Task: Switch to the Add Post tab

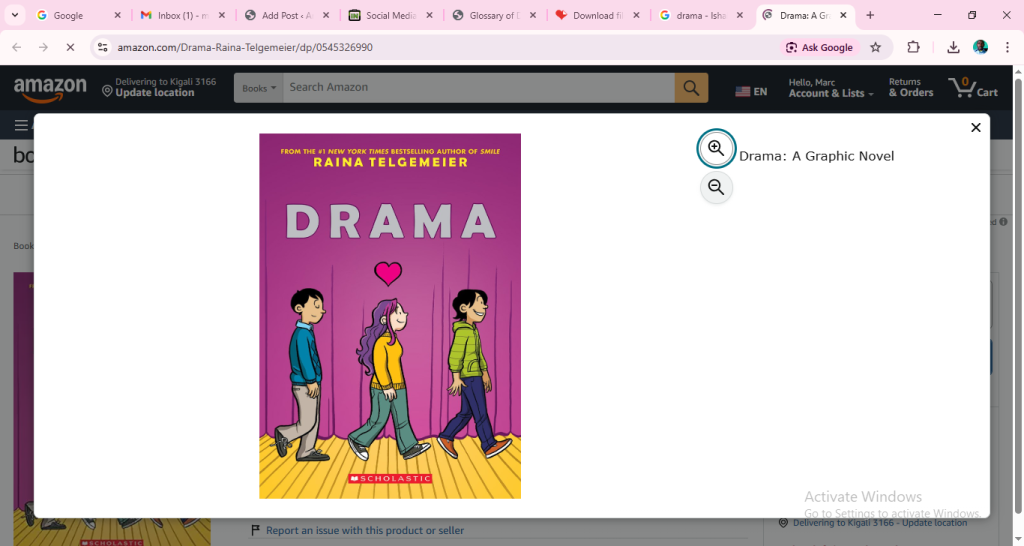Action: point(287,15)
